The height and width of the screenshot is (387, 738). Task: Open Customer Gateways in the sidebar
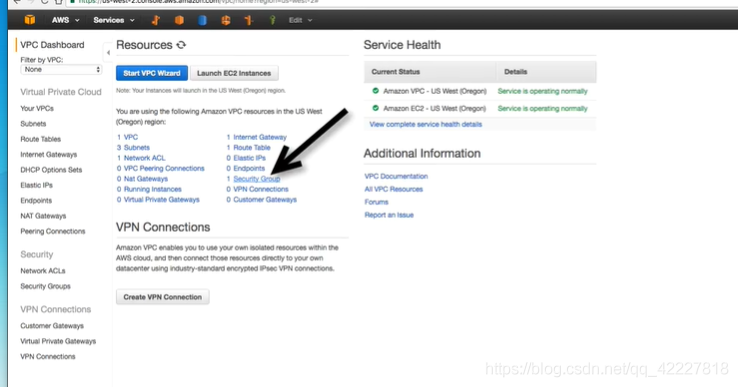pos(52,326)
